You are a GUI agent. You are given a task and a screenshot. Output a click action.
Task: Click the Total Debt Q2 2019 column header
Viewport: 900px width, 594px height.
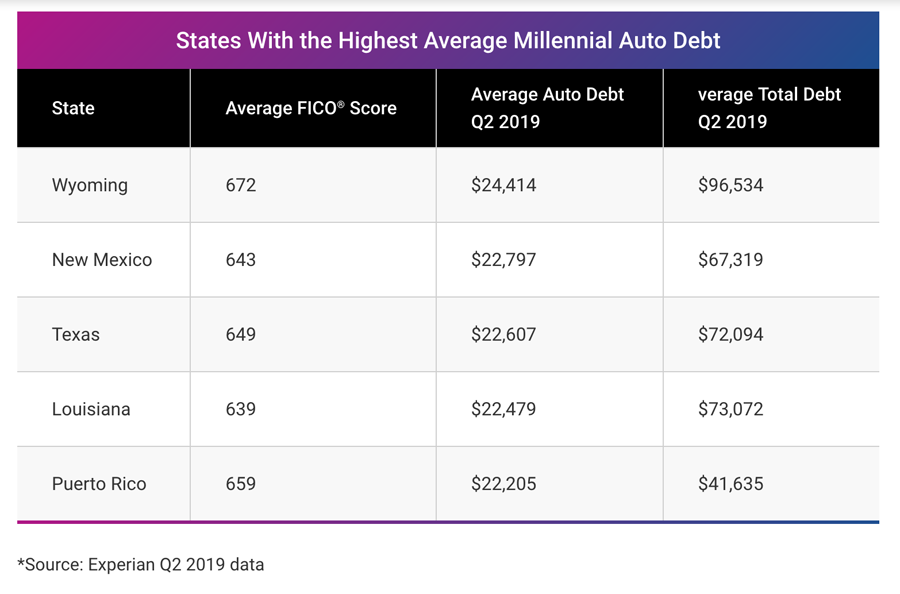point(769,108)
